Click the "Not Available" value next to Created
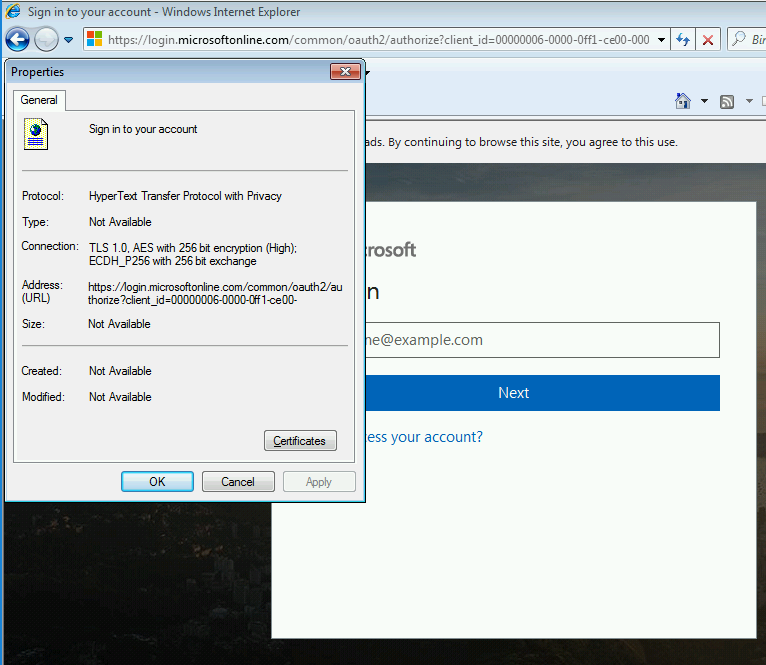This screenshot has width=766, height=665. click(120, 371)
